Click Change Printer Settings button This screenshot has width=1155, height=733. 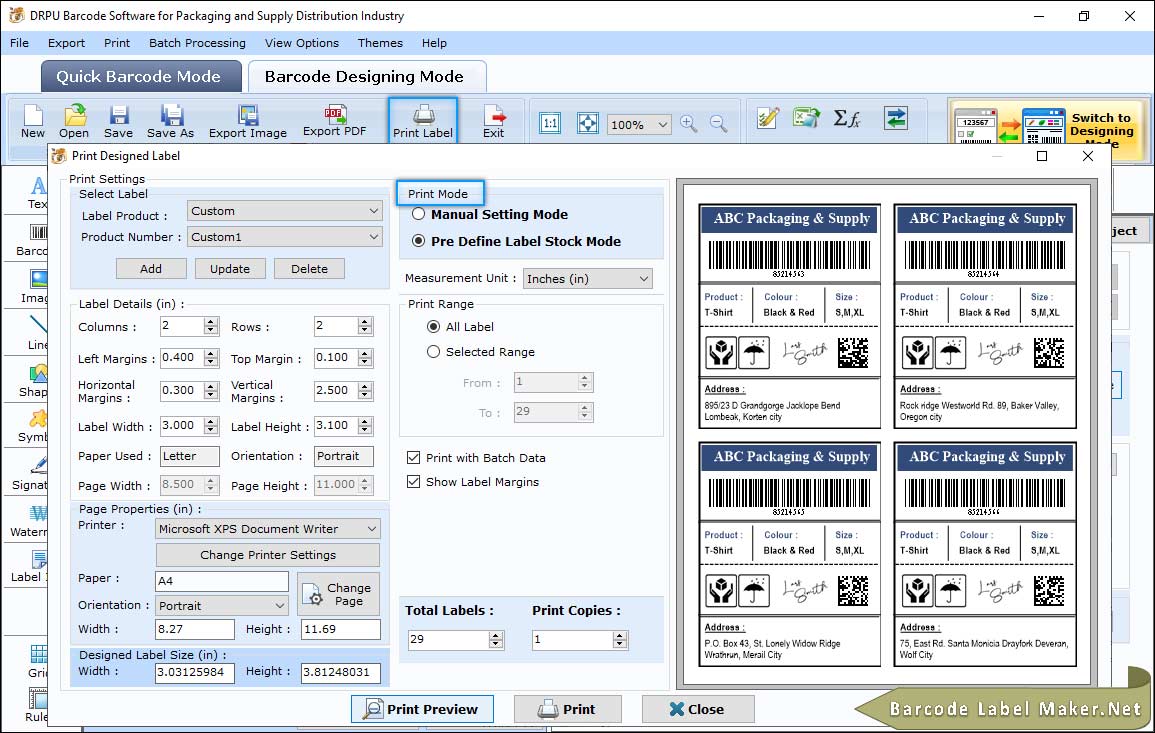[268, 555]
